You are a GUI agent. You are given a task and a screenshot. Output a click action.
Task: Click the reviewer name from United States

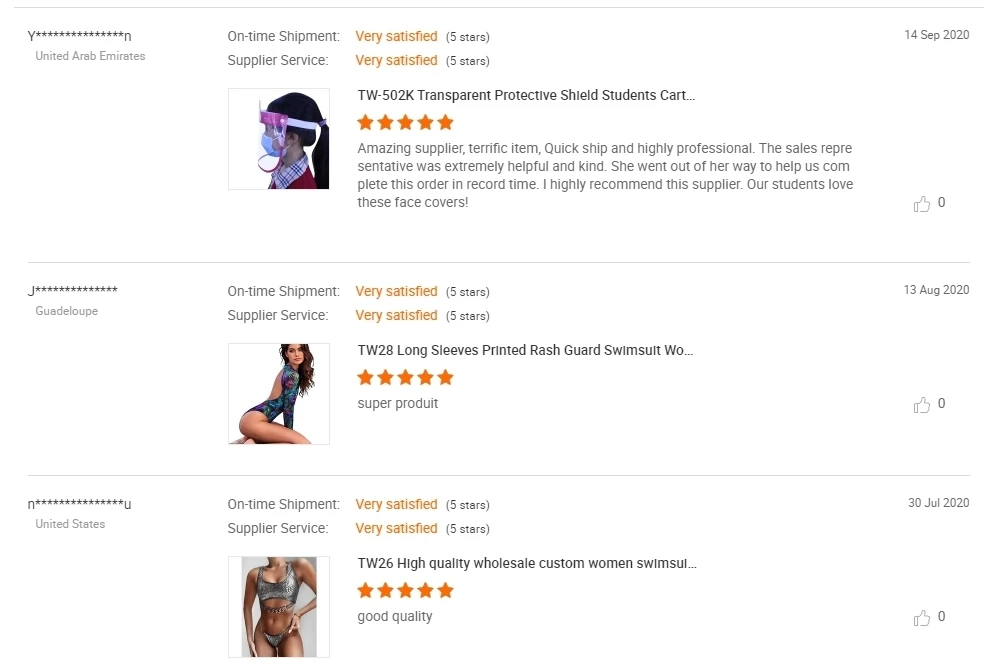(80, 504)
